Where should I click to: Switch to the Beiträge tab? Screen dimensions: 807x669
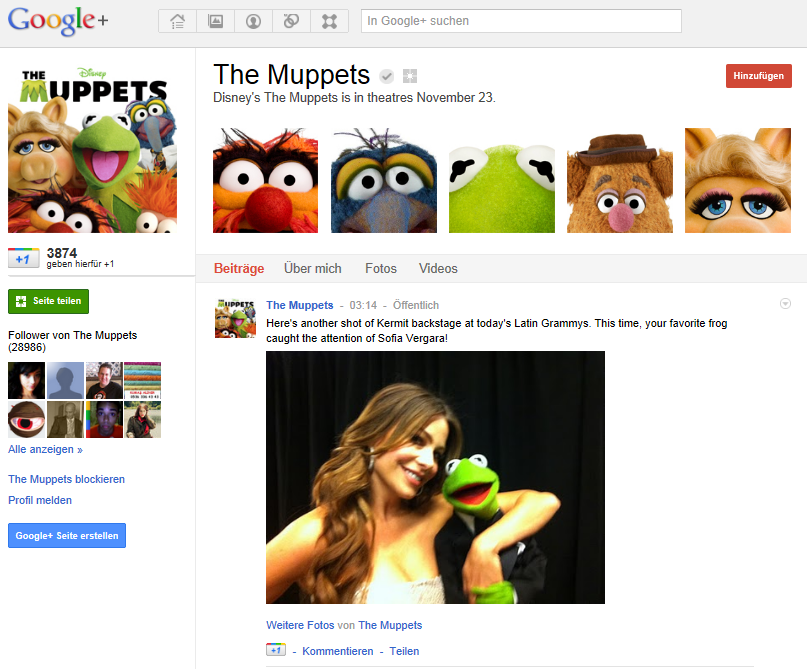[239, 269]
